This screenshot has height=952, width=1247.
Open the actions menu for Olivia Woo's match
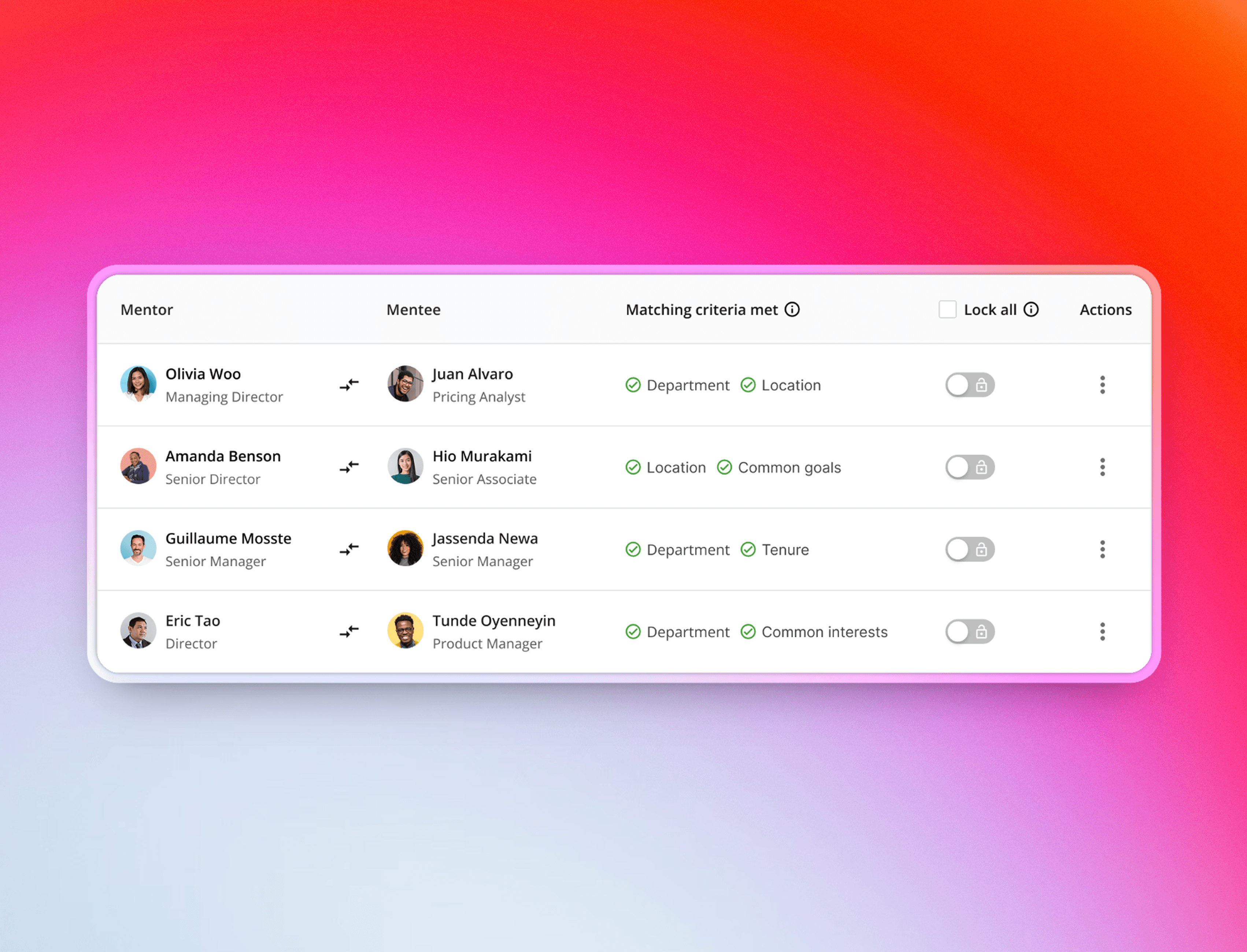tap(1102, 385)
